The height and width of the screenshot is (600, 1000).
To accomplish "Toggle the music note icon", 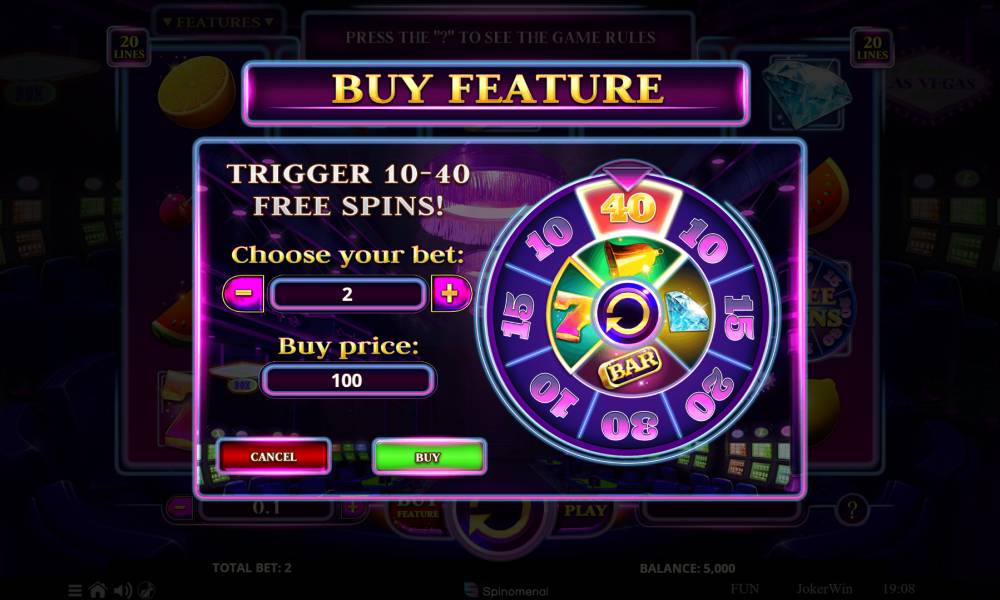I will click(x=147, y=590).
